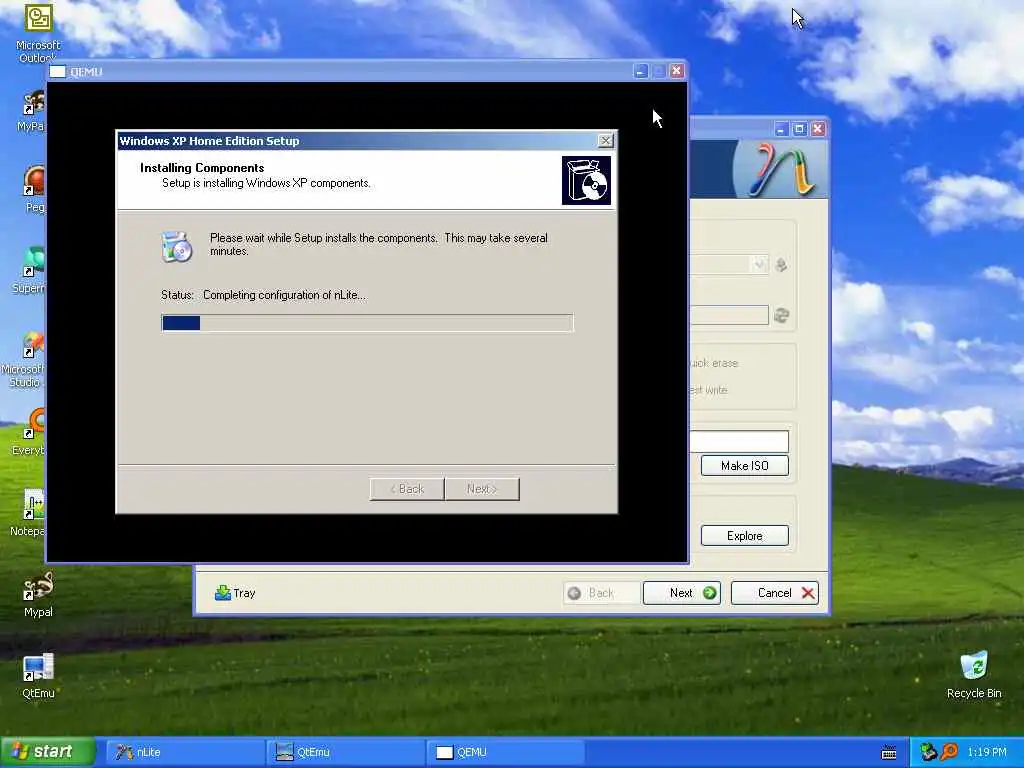Click Cancel in the nLite window
Viewport: 1024px width, 768px height.
point(775,593)
